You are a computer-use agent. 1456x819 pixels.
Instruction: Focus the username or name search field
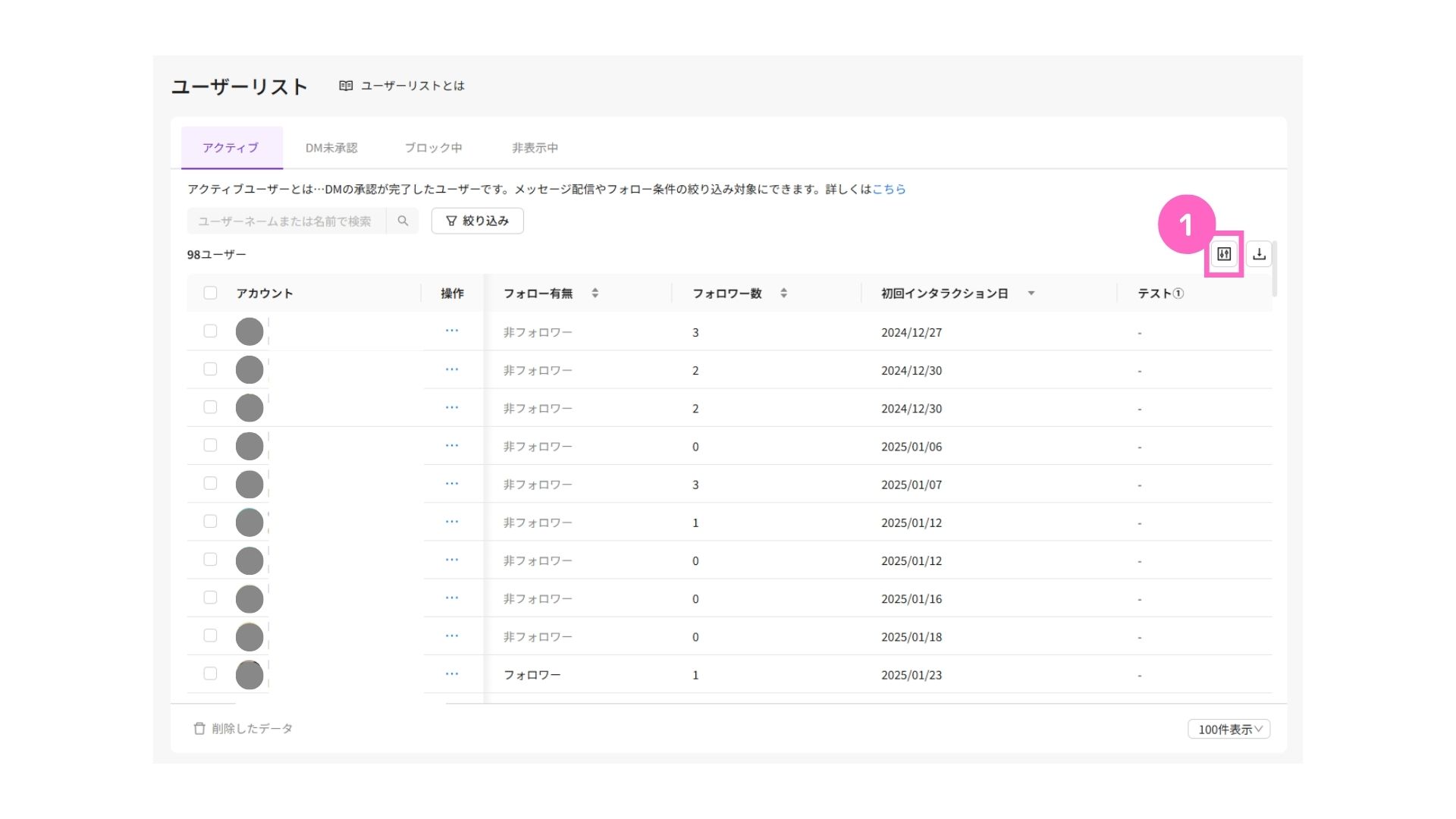287,221
